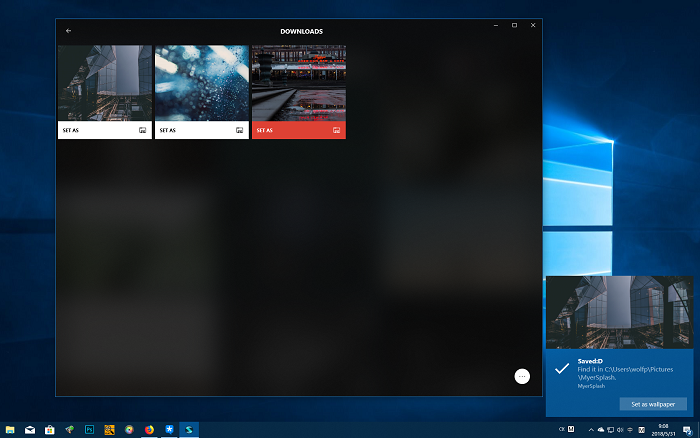
Task: Go back using the arrow in Downloads header
Action: coord(68,31)
